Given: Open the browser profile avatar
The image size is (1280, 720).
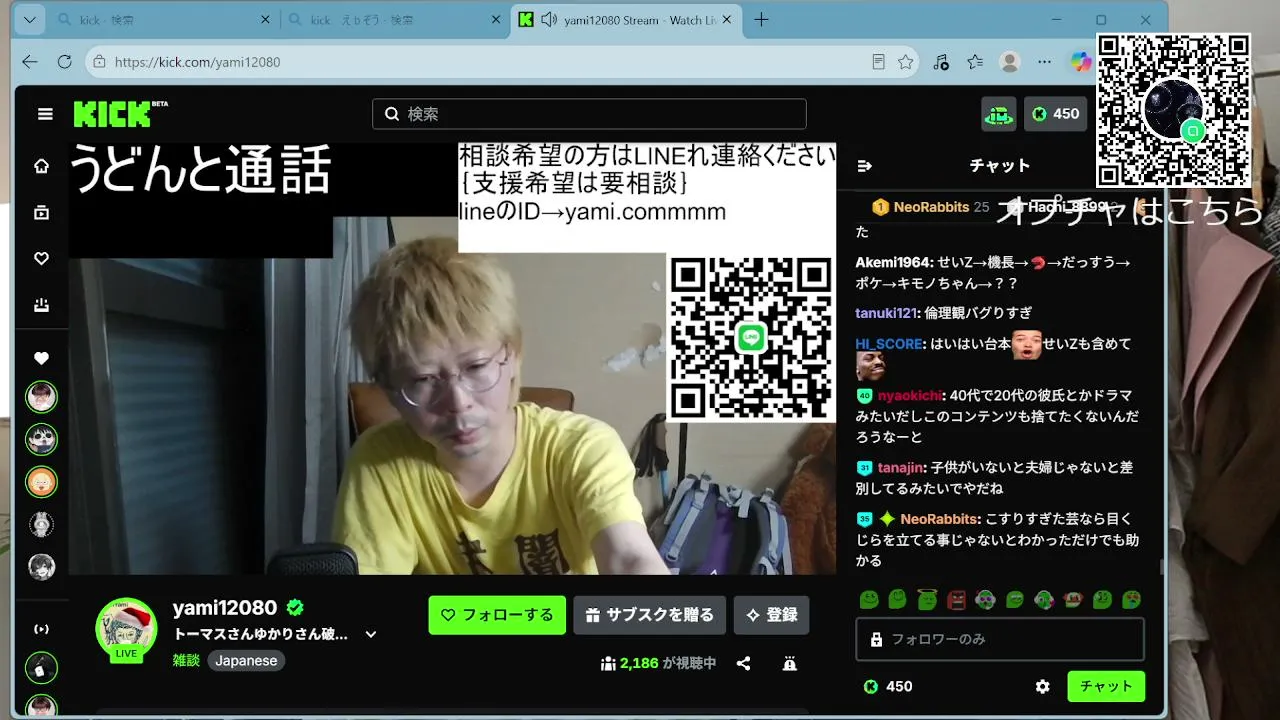Looking at the screenshot, I should click(1010, 62).
